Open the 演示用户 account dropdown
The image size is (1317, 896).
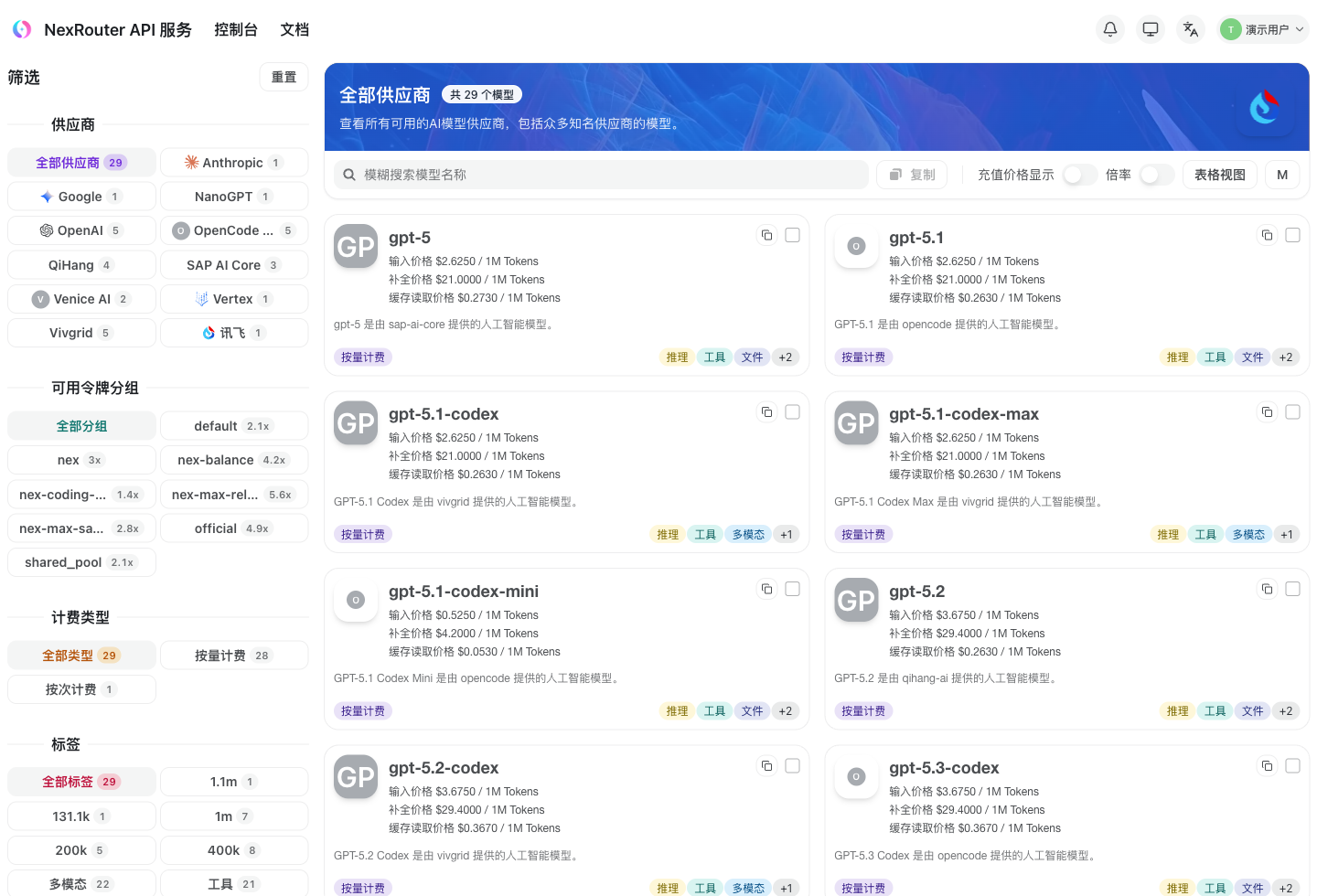[1264, 29]
